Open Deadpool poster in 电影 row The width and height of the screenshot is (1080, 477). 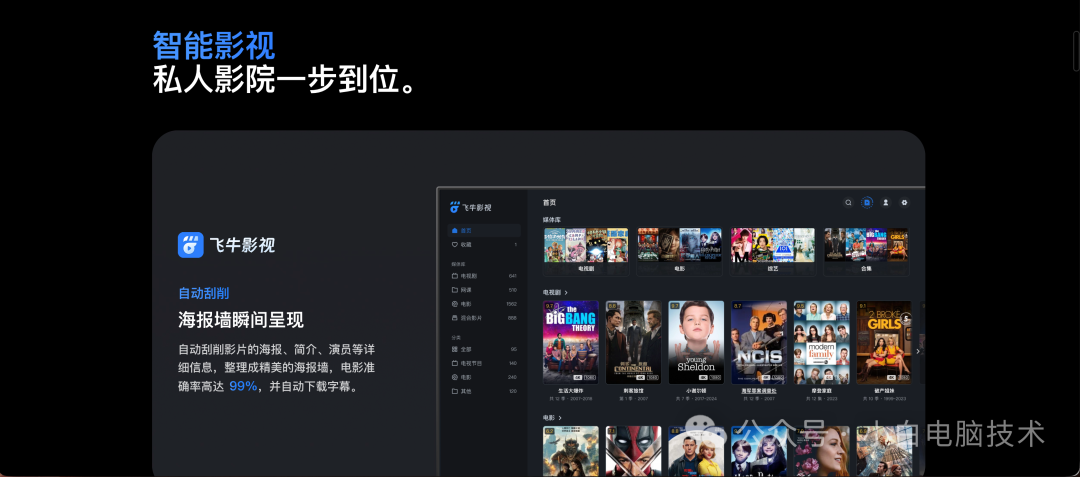633,451
